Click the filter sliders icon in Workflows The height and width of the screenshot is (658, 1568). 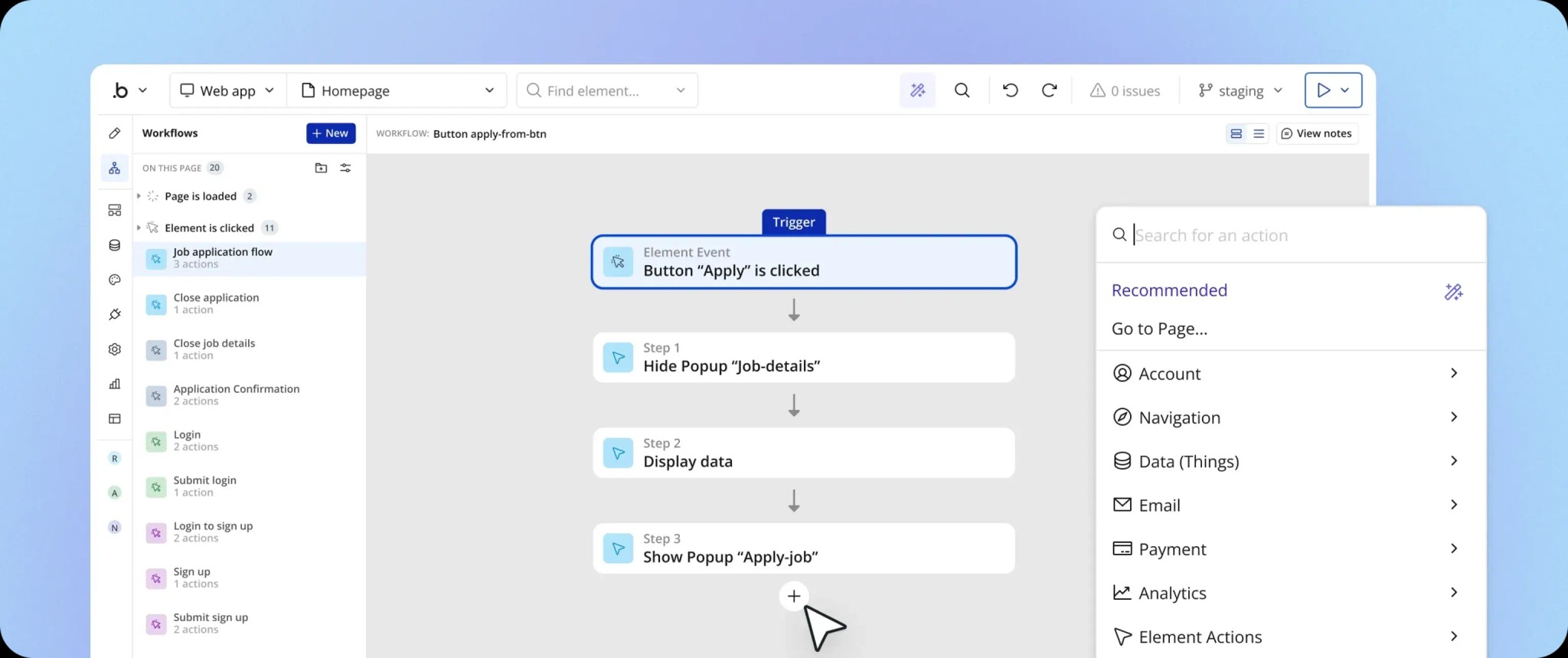click(x=346, y=168)
